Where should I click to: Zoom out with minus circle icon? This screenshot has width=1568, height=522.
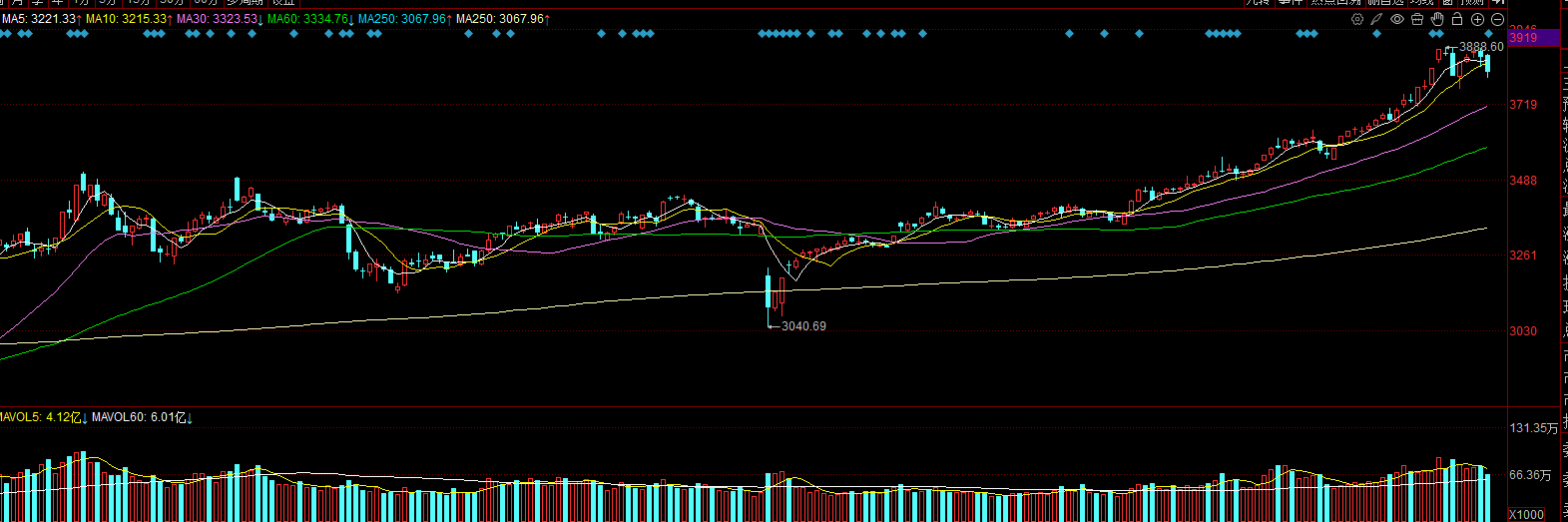1497,19
